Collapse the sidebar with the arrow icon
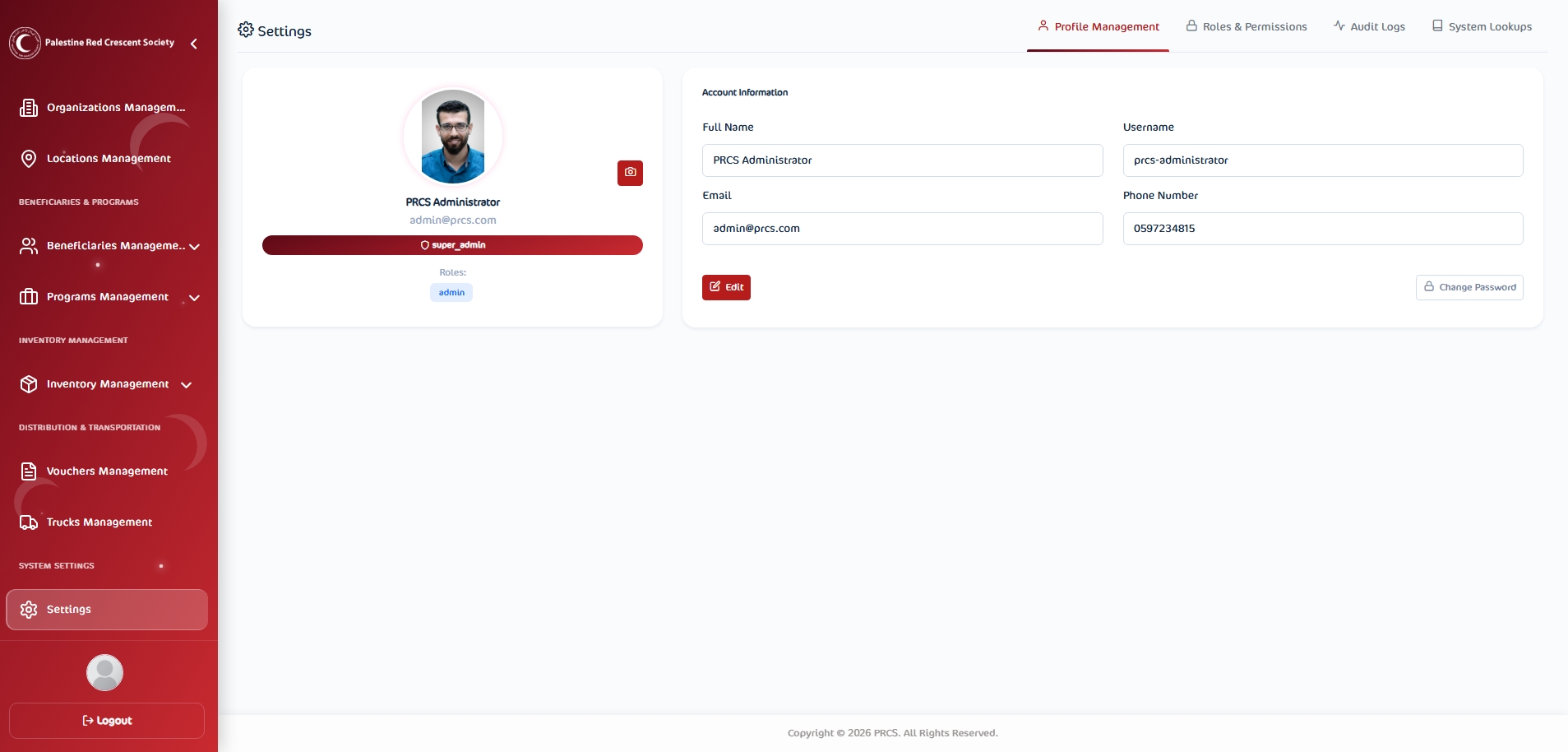1568x752 pixels. coord(194,44)
